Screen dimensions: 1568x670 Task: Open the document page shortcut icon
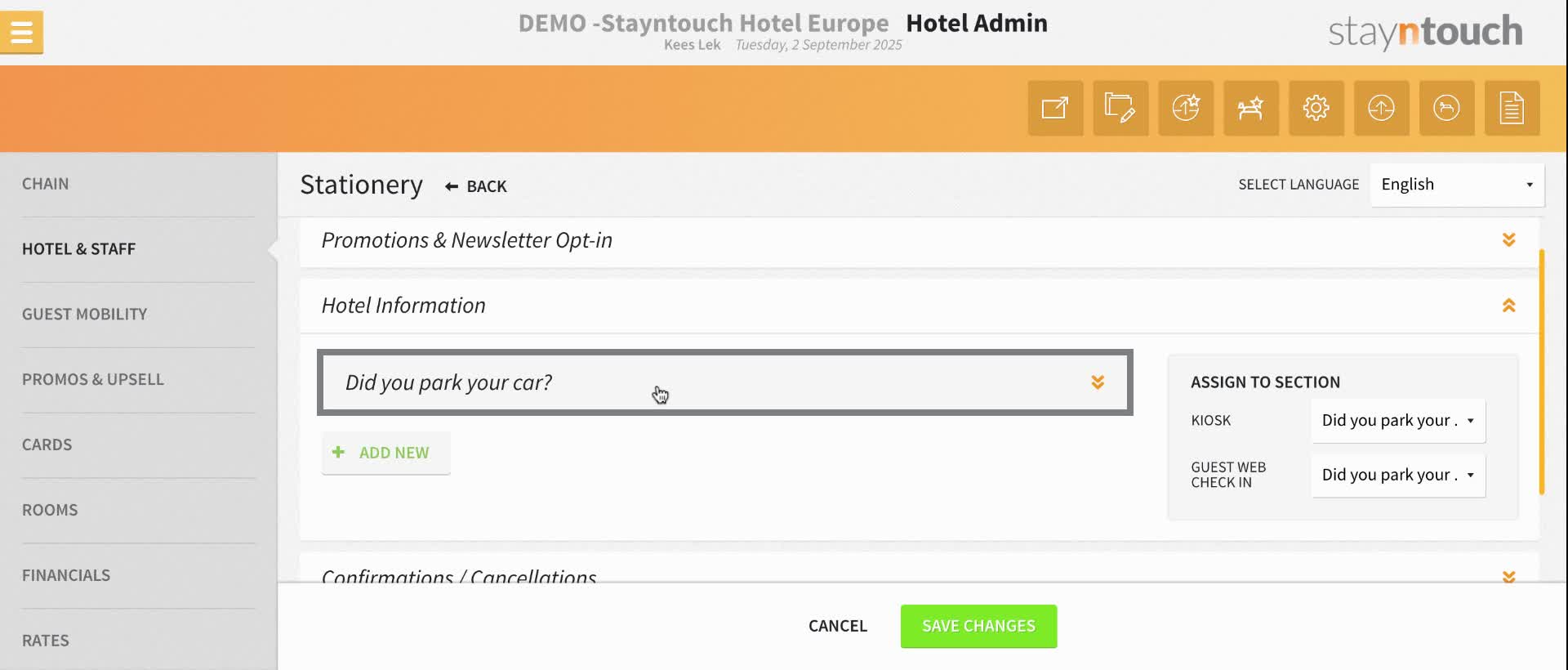pos(1512,108)
